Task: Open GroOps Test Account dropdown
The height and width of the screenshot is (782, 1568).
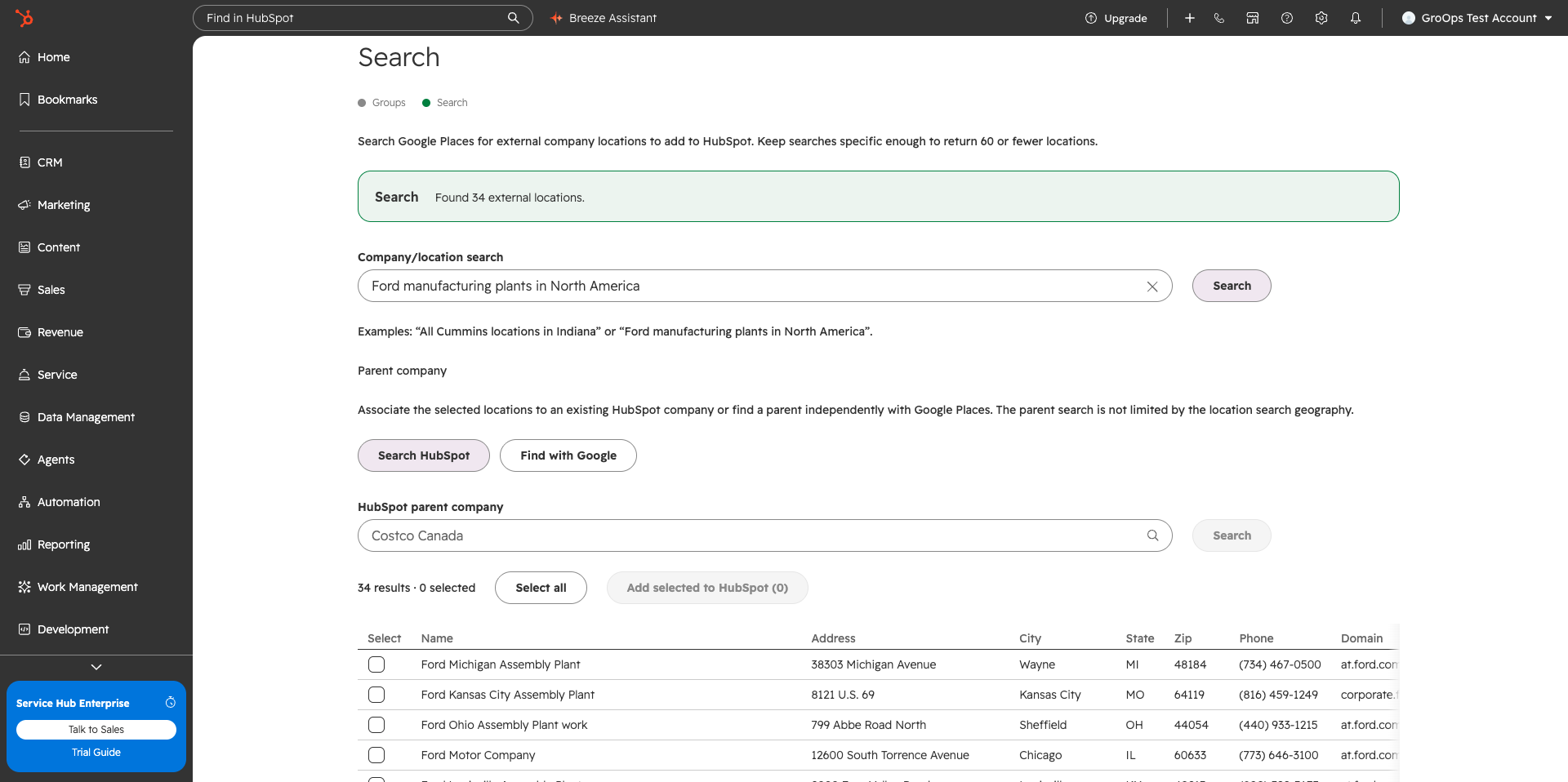Action: pos(1477,18)
